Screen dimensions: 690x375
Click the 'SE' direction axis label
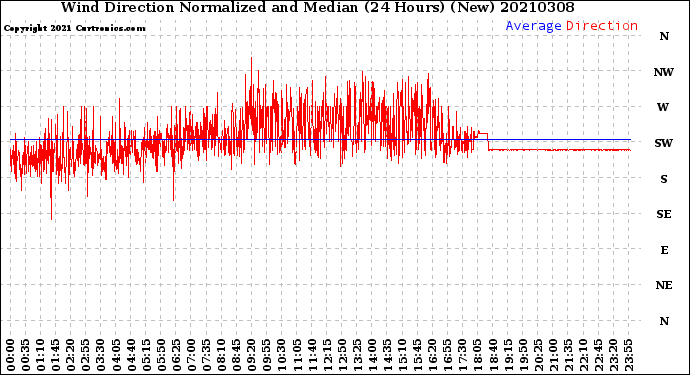coord(664,214)
